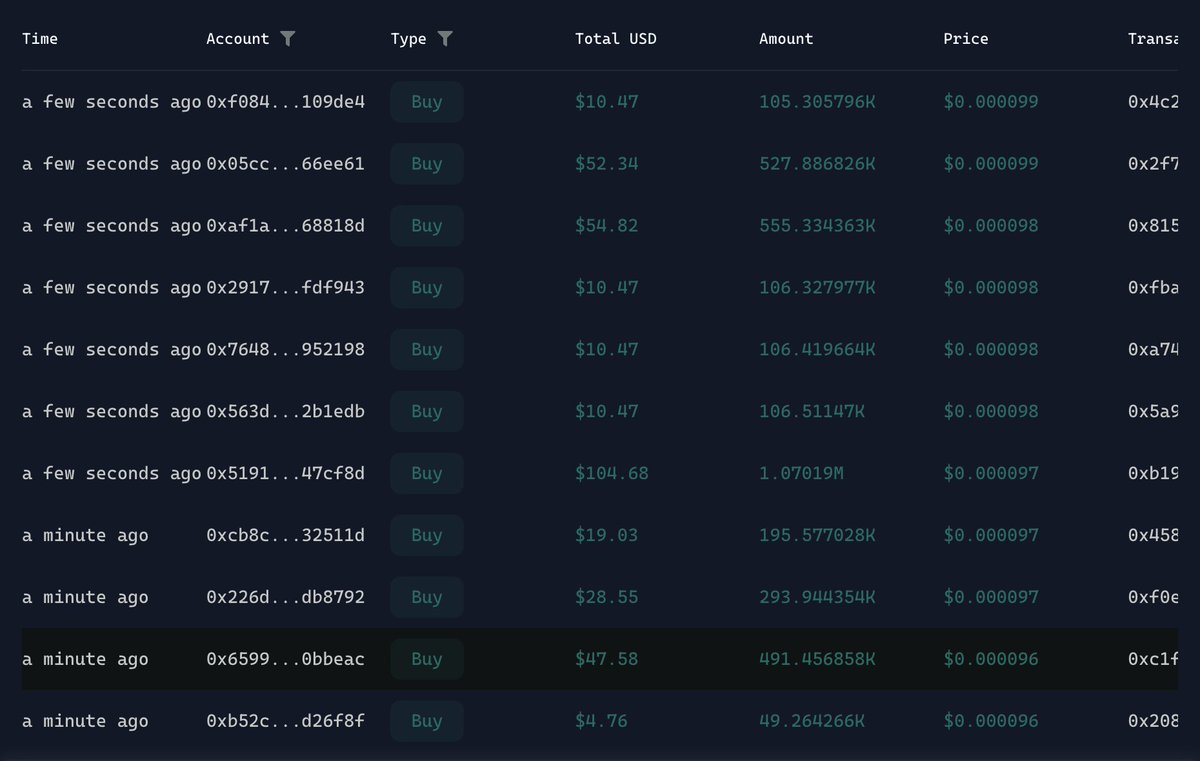Select the 106.419664K amount cell
Image resolution: width=1200 pixels, height=761 pixels.
pyautogui.click(x=818, y=350)
